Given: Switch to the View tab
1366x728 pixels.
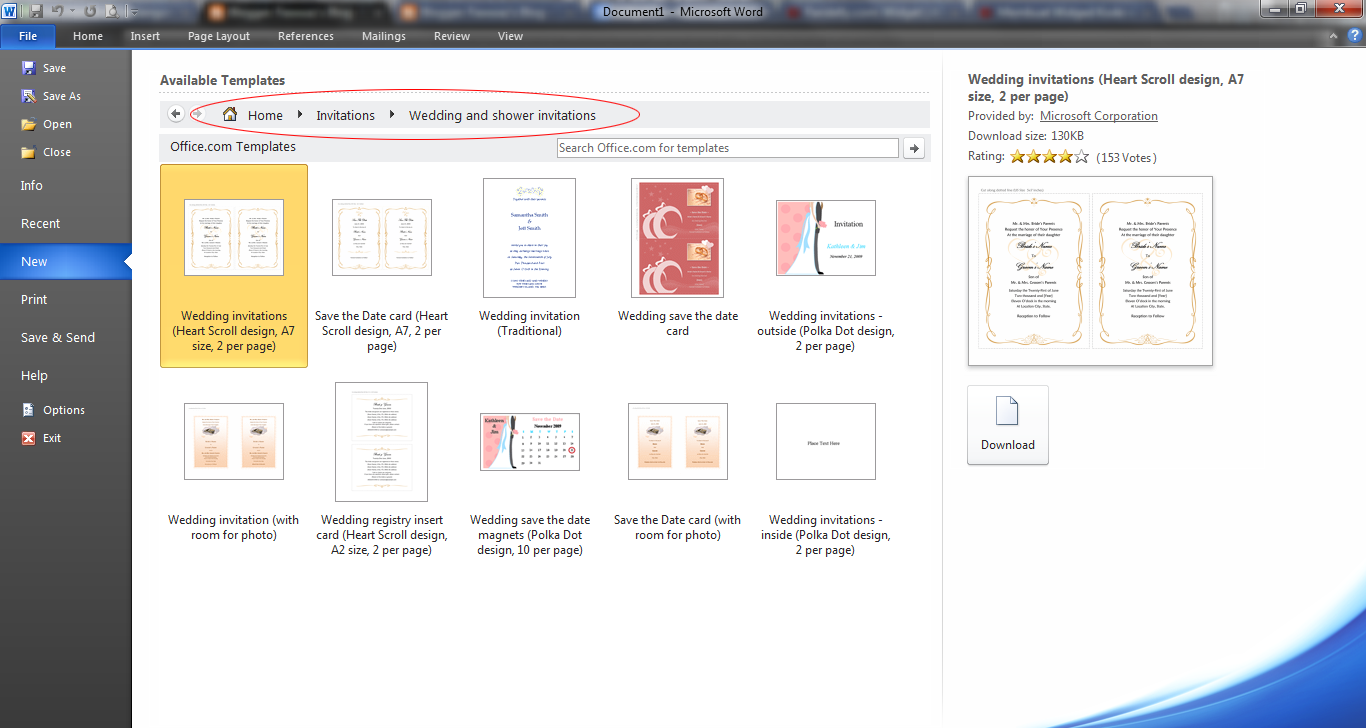Looking at the screenshot, I should (510, 36).
